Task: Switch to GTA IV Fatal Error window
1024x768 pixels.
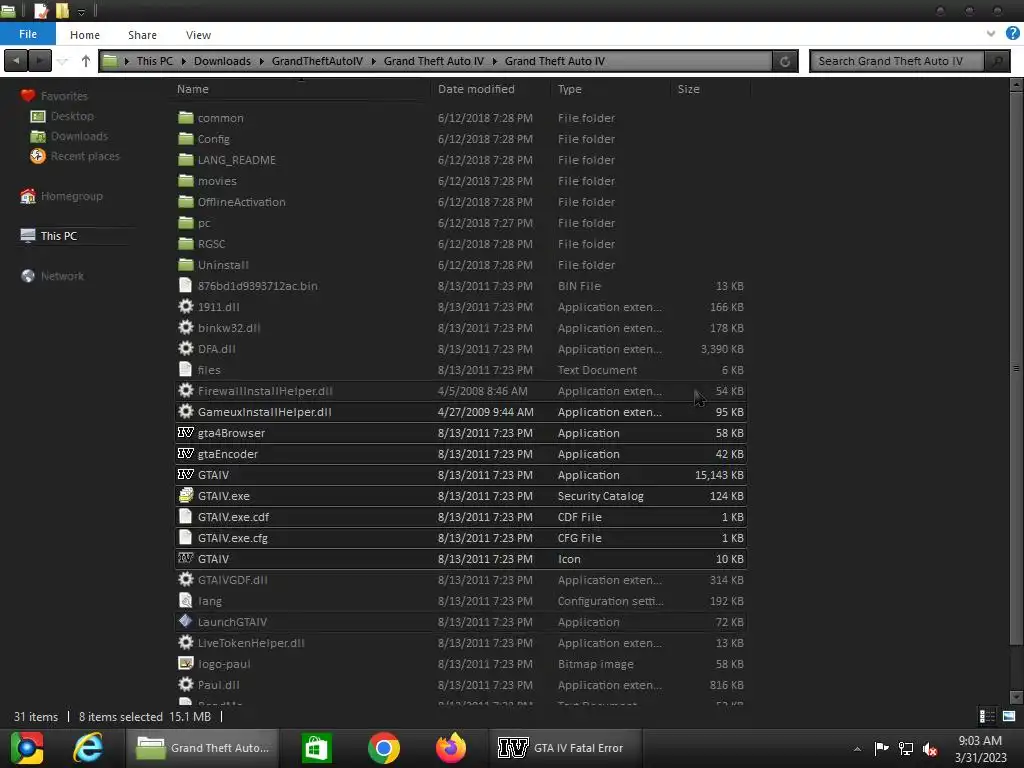Action: [566, 748]
